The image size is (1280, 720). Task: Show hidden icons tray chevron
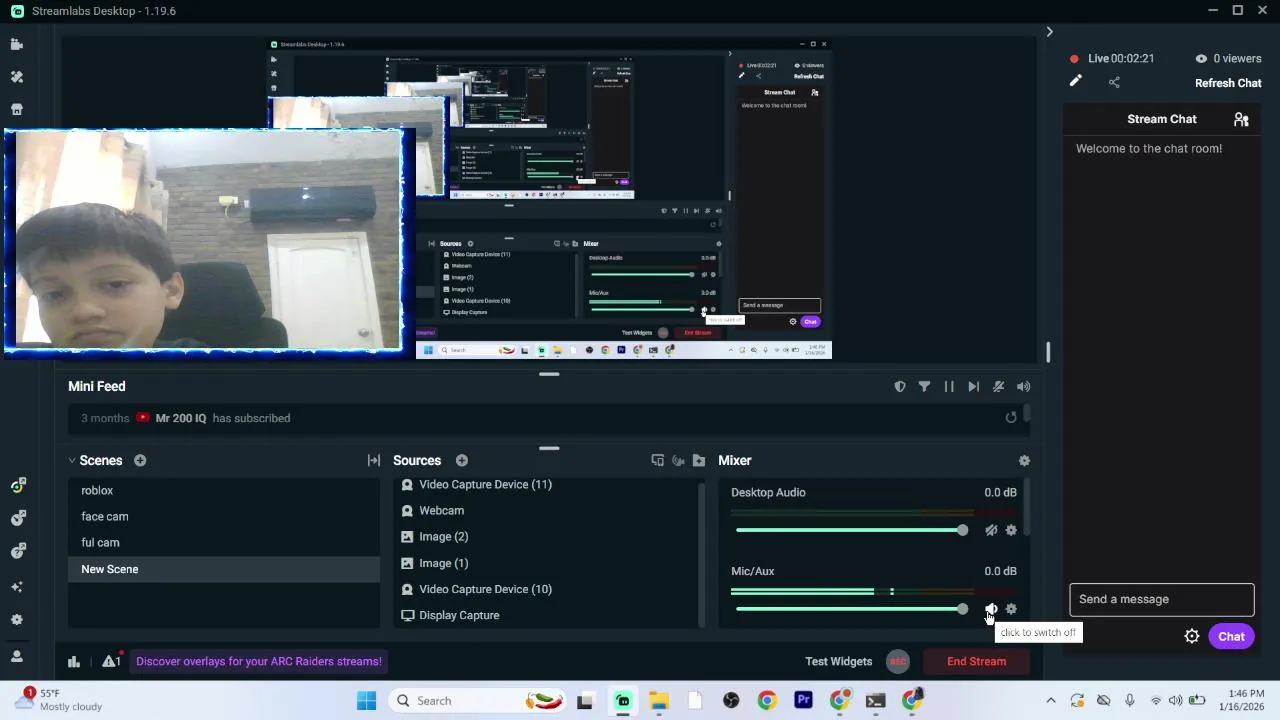[1050, 701]
